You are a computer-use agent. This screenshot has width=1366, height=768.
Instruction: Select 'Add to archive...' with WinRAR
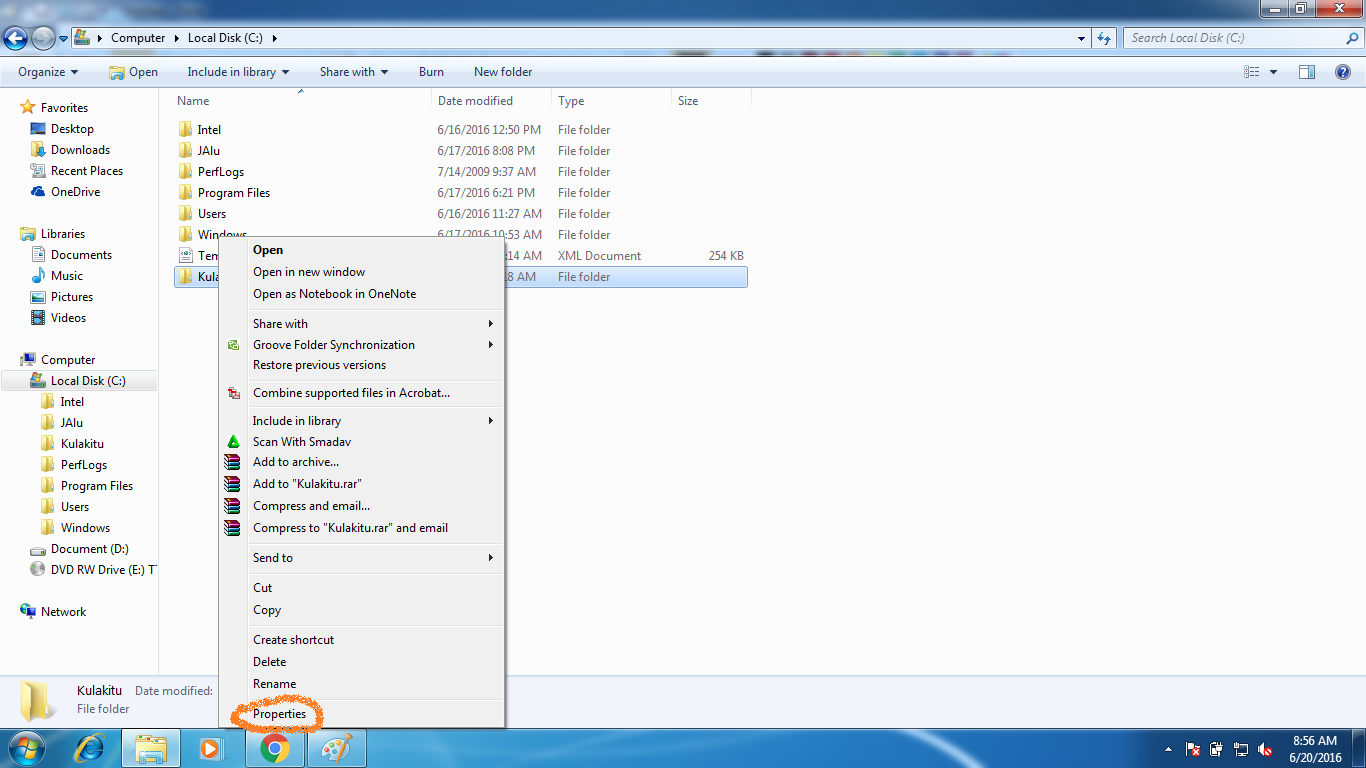pos(297,462)
